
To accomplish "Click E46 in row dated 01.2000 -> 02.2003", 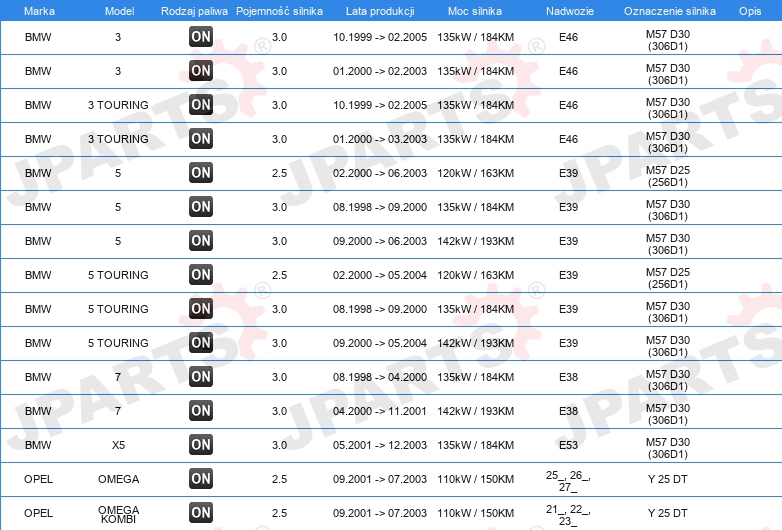I will pyautogui.click(x=569, y=71).
